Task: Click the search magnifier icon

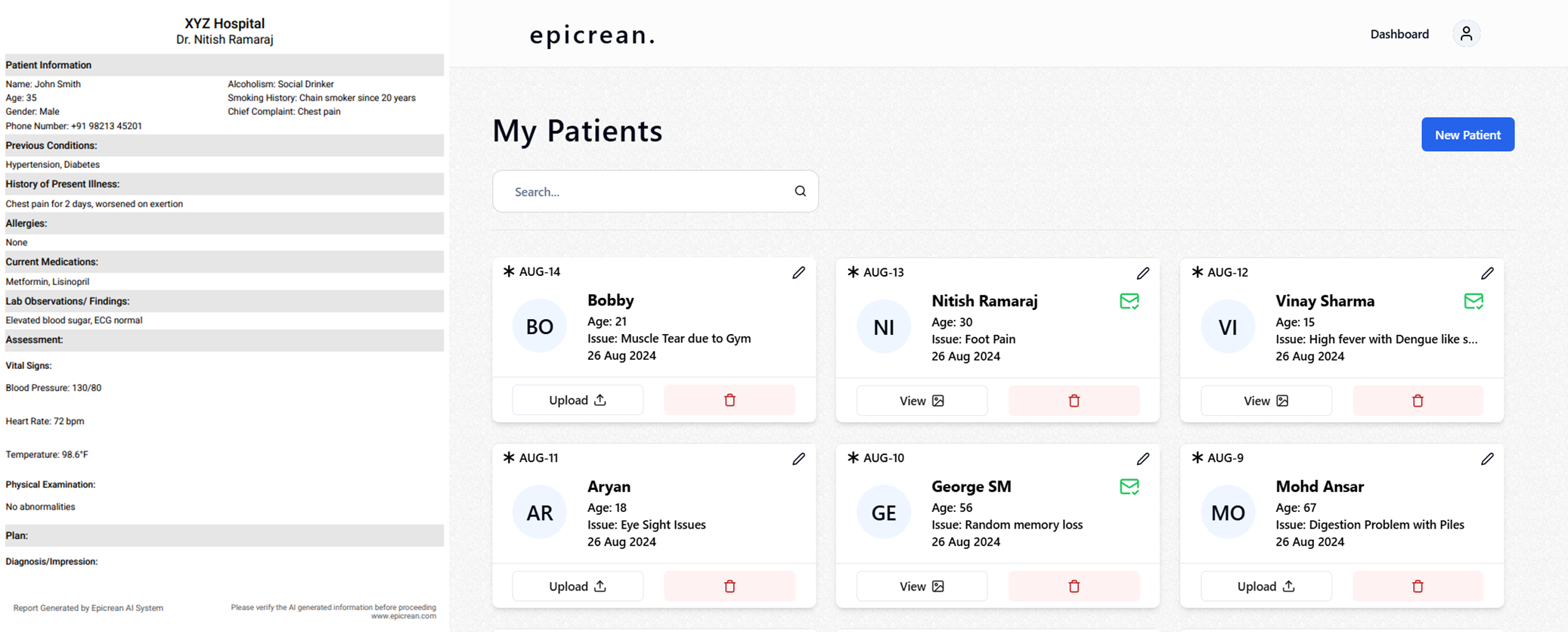Action: coord(800,191)
